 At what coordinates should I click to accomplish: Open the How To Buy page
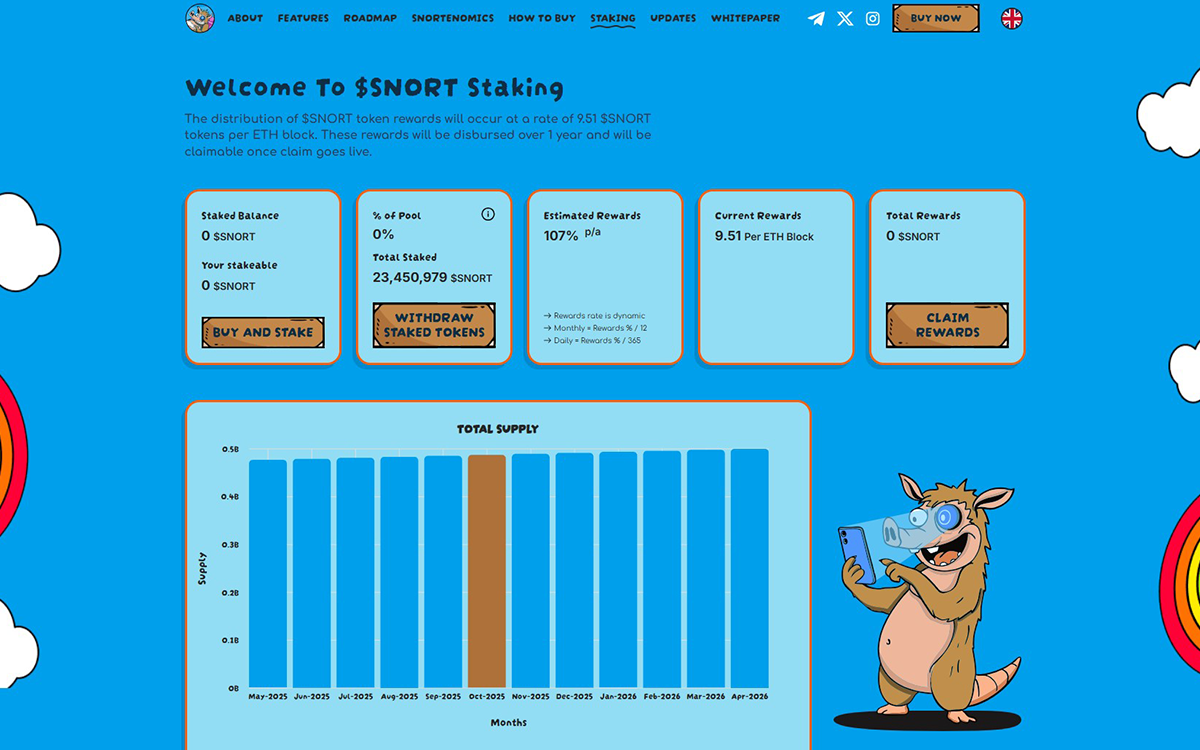[542, 18]
